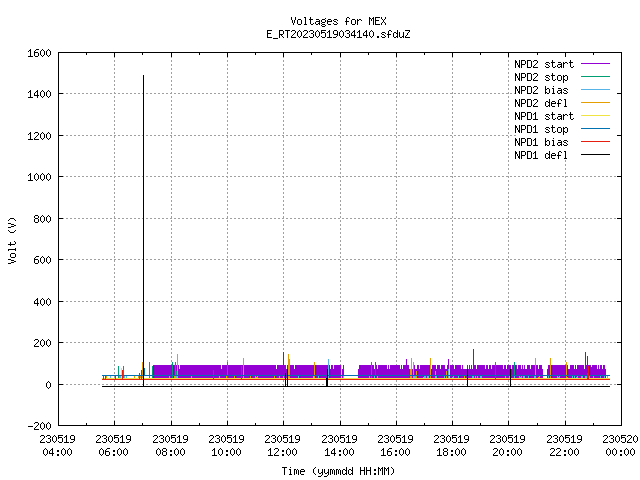Screen dimensions: 640x480
Task: Click the '230519 12:00' x-axis tick label
Action: (x=282, y=445)
